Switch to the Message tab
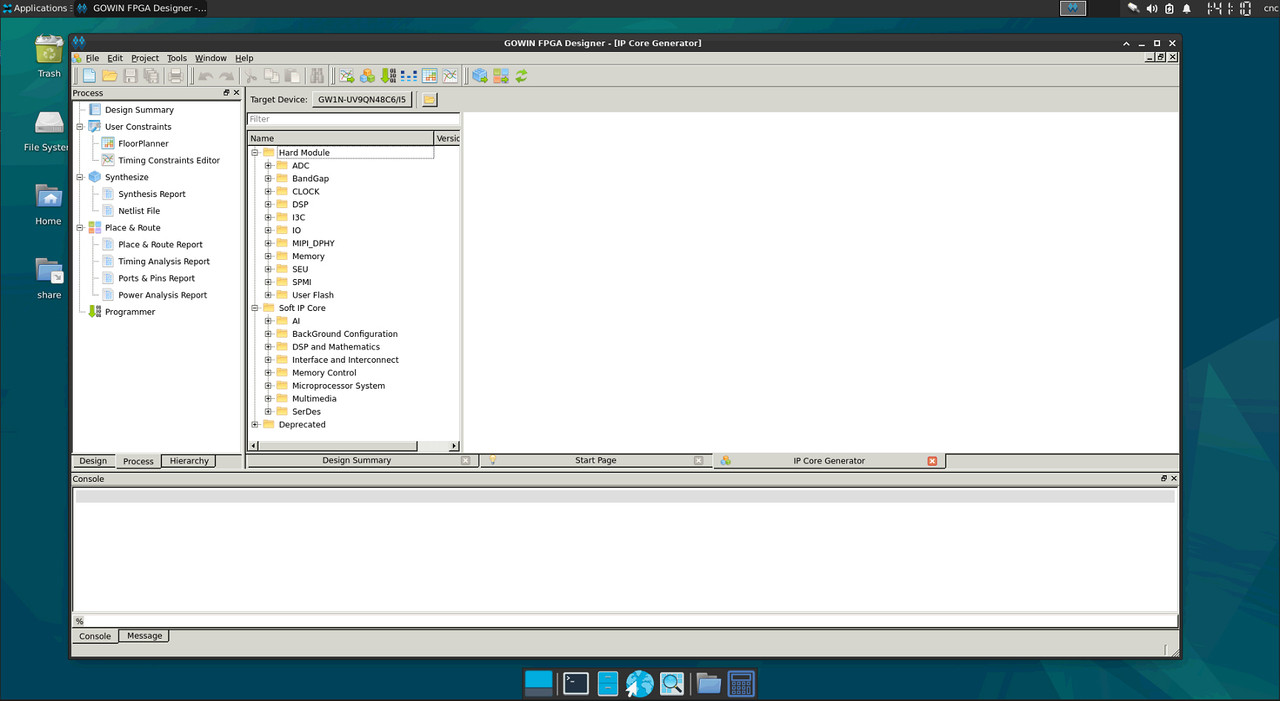This screenshot has height=701, width=1280. point(144,636)
